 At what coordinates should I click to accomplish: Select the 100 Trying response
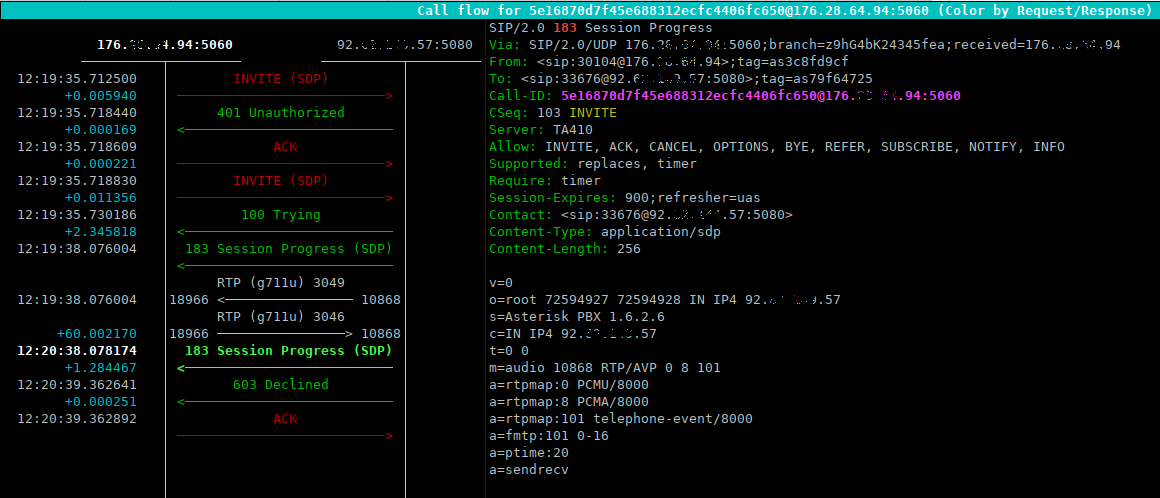tap(280, 215)
